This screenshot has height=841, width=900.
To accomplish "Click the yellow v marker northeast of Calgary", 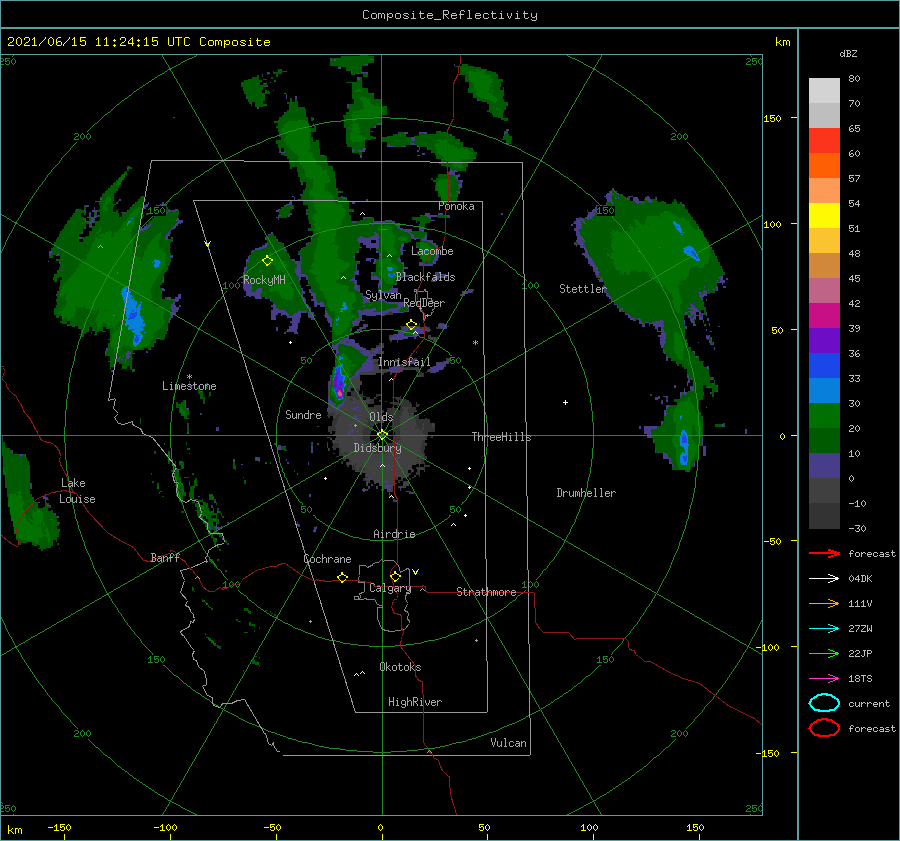I will 415,572.
